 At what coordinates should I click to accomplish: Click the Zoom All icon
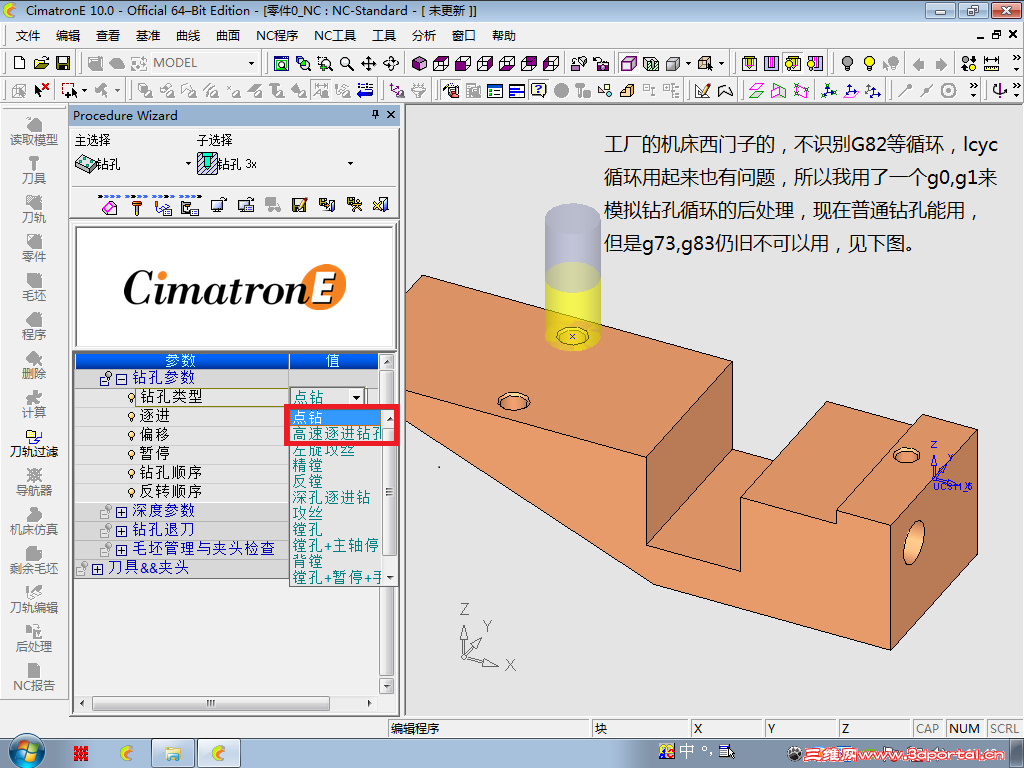pos(281,63)
